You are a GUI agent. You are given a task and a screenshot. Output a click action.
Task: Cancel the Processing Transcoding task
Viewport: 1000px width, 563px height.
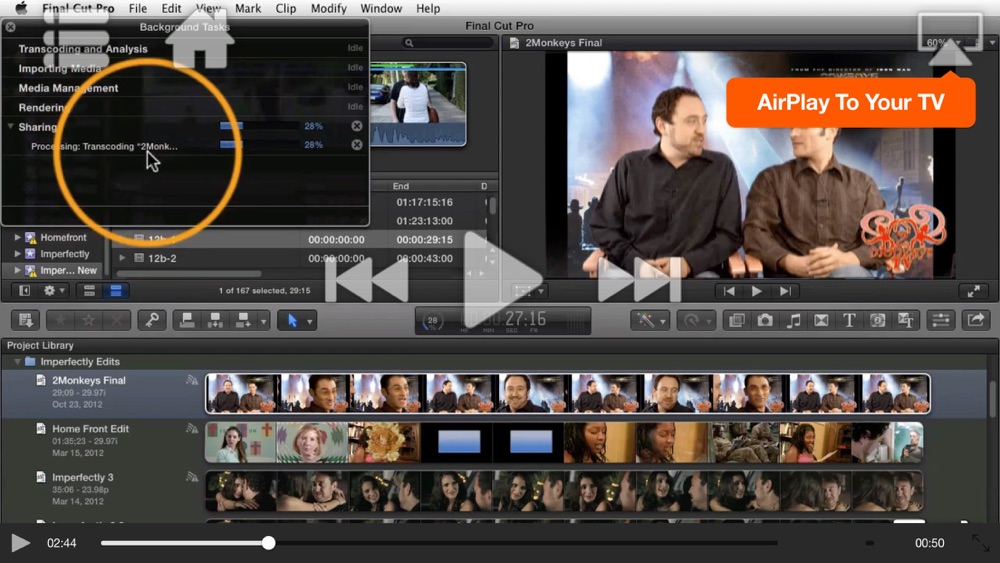357,145
